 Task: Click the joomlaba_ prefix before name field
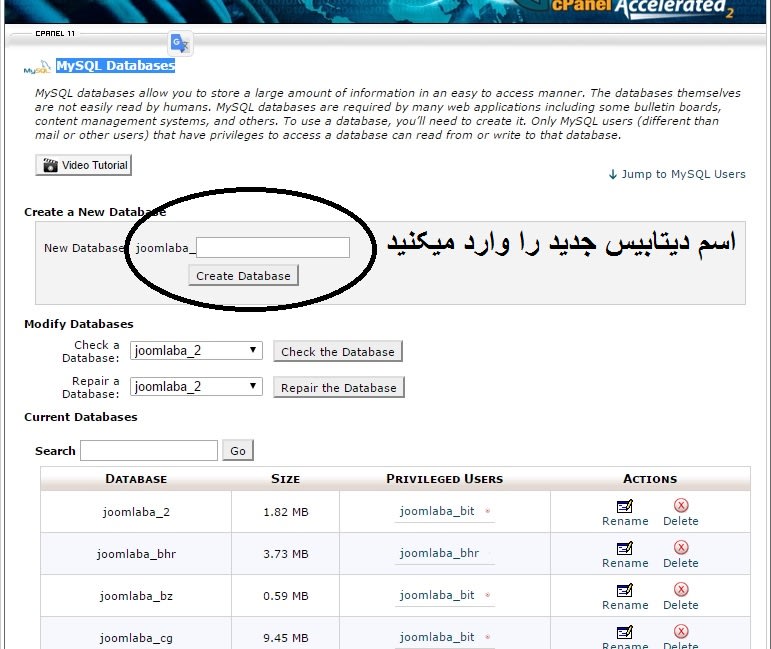point(165,248)
